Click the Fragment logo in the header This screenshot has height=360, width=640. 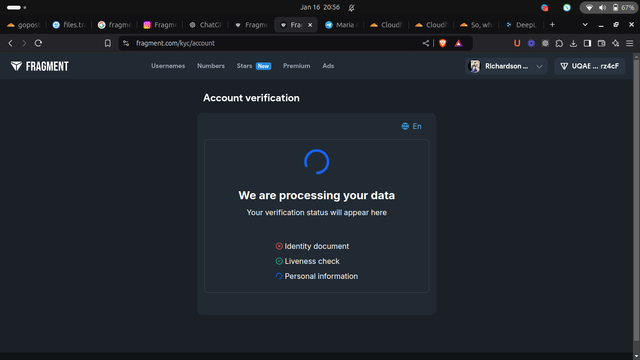coord(40,66)
